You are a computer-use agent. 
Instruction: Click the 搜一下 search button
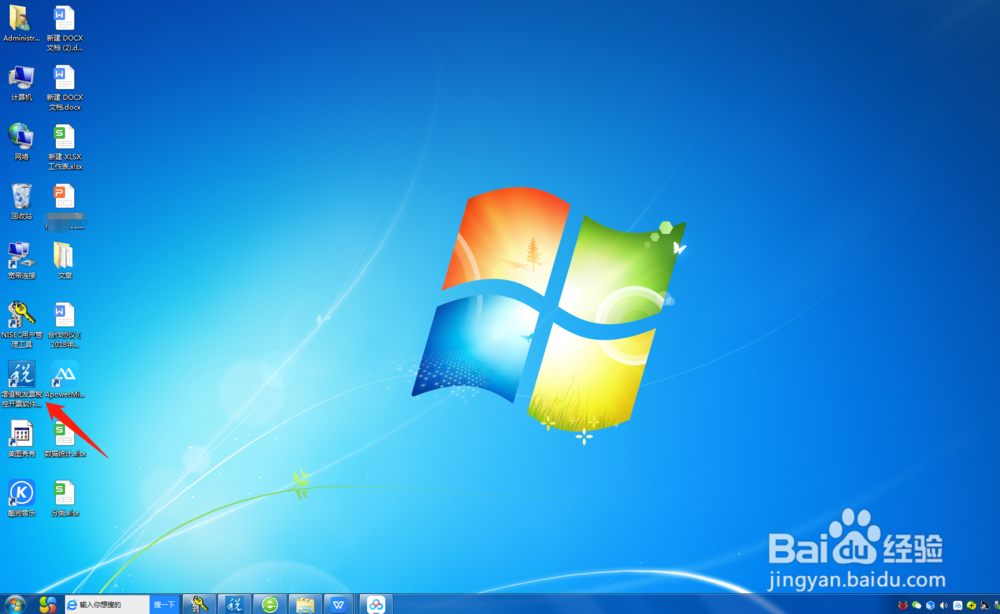click(x=164, y=604)
